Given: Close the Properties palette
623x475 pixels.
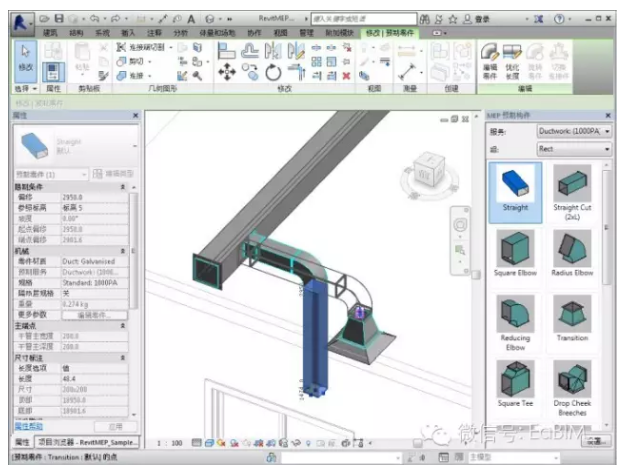Looking at the screenshot, I should [135, 116].
